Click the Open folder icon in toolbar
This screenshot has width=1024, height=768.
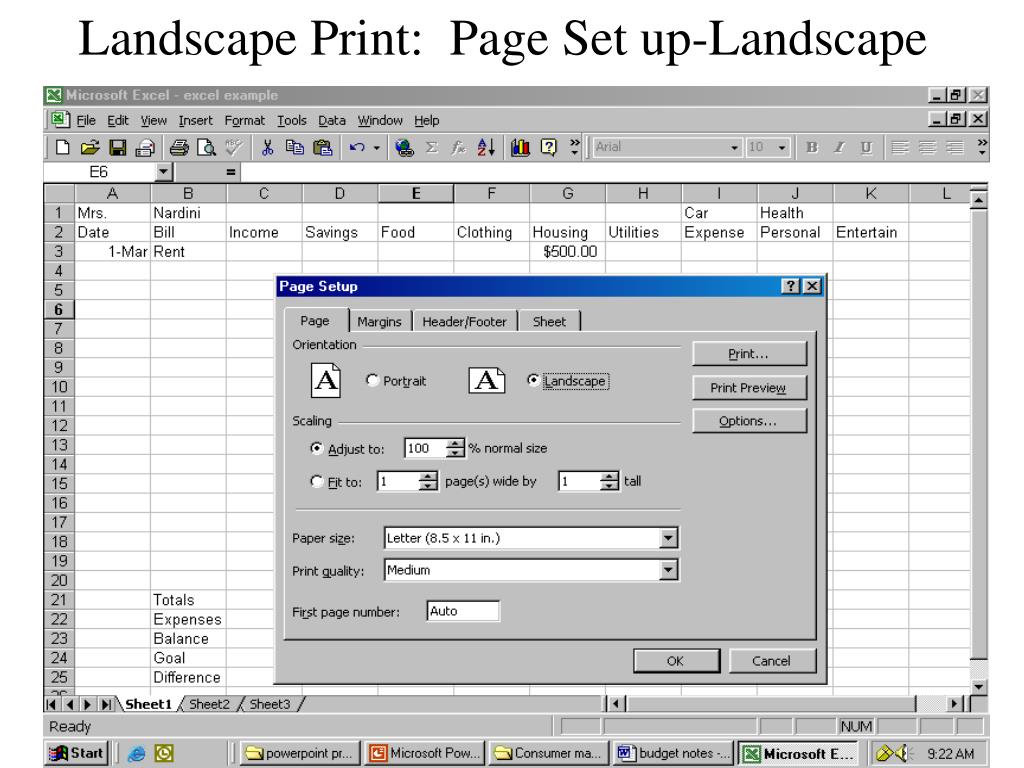click(90, 148)
